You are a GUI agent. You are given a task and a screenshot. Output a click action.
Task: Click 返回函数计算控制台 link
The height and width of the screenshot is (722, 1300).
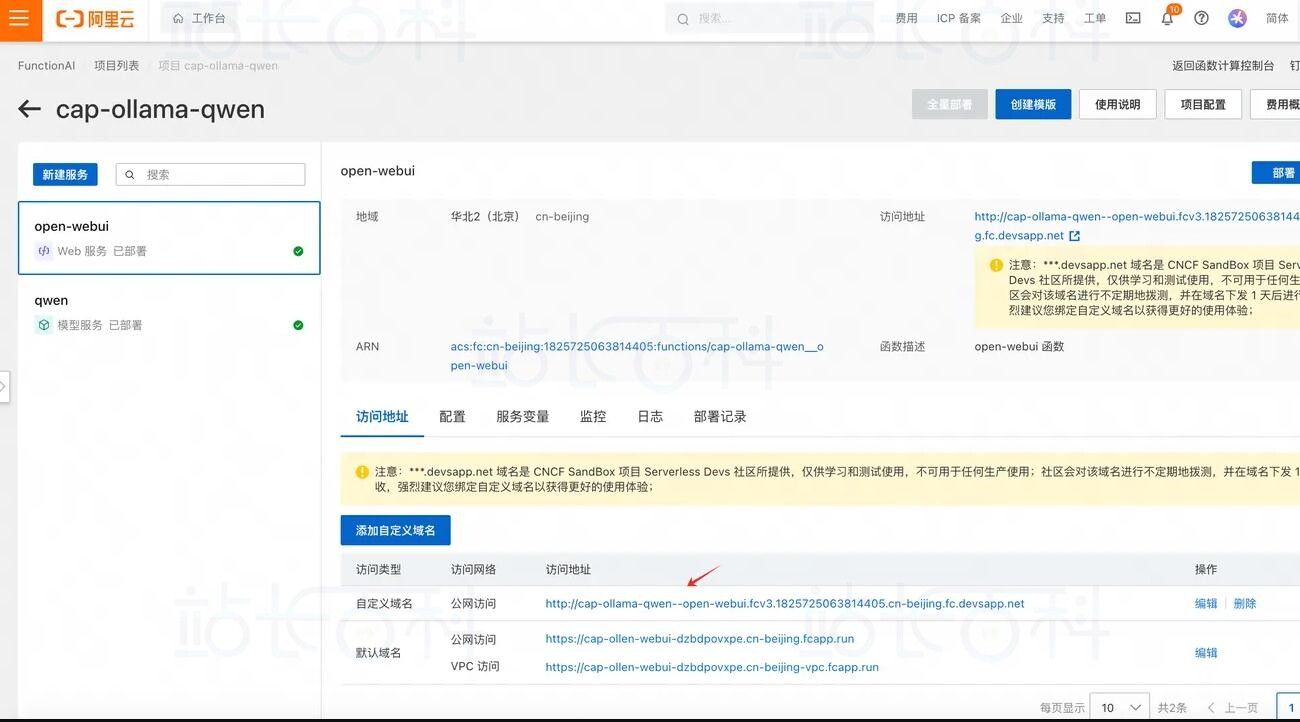tap(1223, 66)
